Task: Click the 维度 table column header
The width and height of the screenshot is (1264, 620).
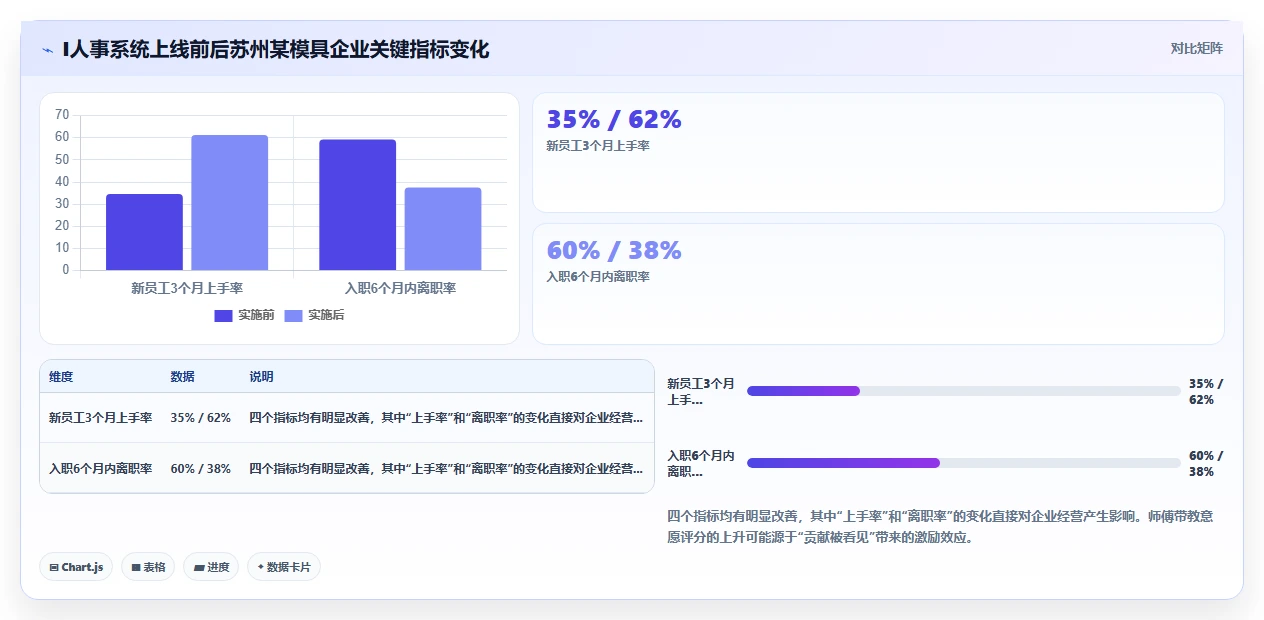Action: point(61,377)
